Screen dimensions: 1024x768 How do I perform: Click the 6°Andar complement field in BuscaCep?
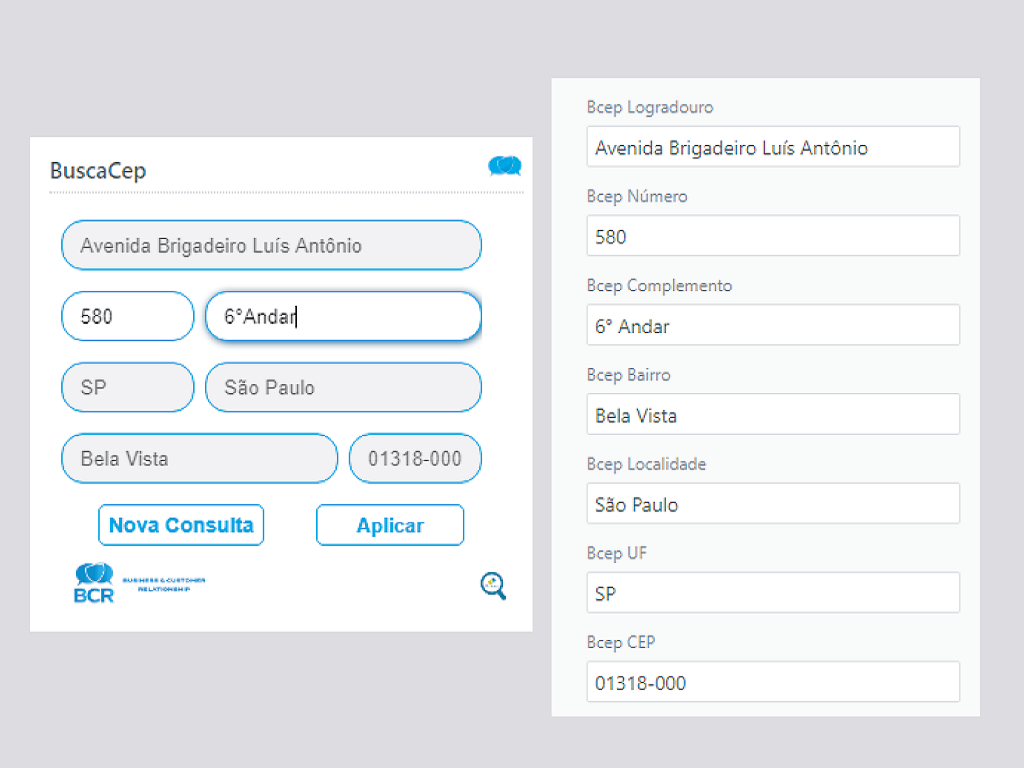point(343,317)
